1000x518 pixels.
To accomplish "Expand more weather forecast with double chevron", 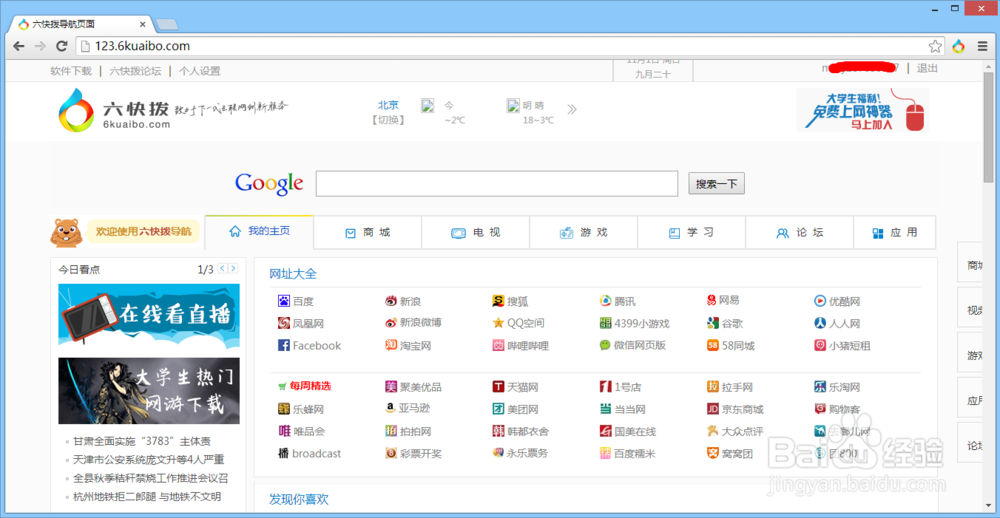I will pos(572,109).
